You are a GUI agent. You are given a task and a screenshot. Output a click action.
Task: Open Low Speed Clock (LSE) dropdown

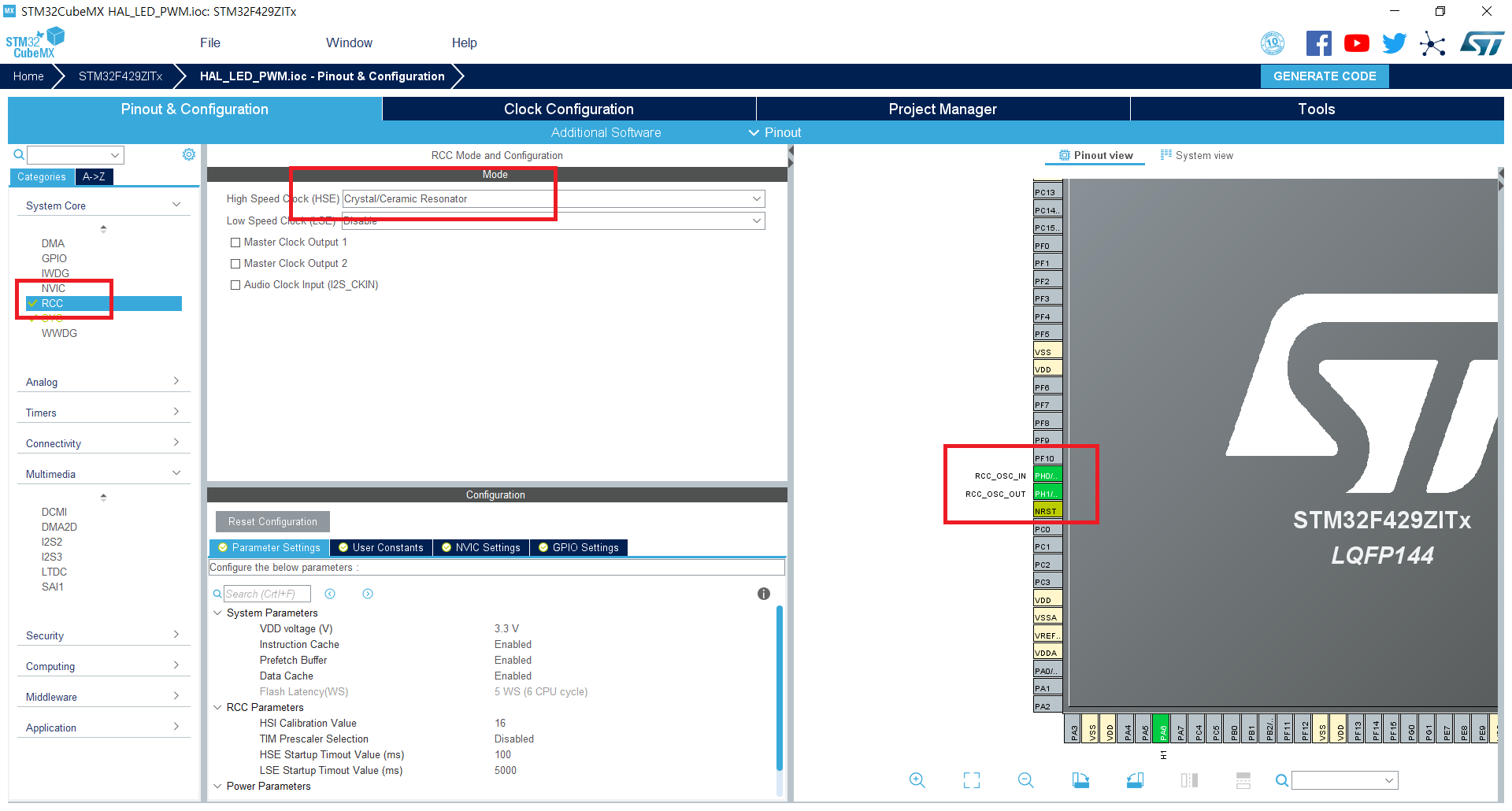click(554, 221)
